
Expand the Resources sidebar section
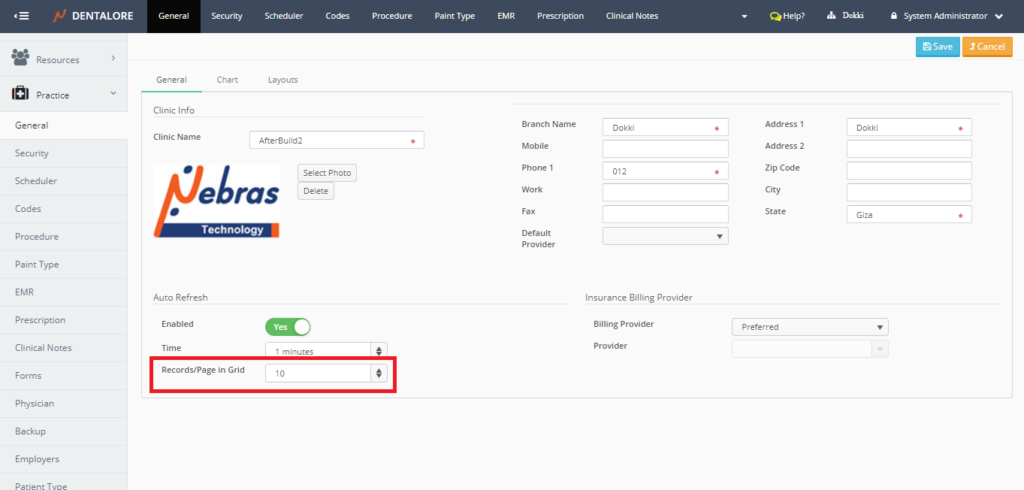tap(112, 60)
